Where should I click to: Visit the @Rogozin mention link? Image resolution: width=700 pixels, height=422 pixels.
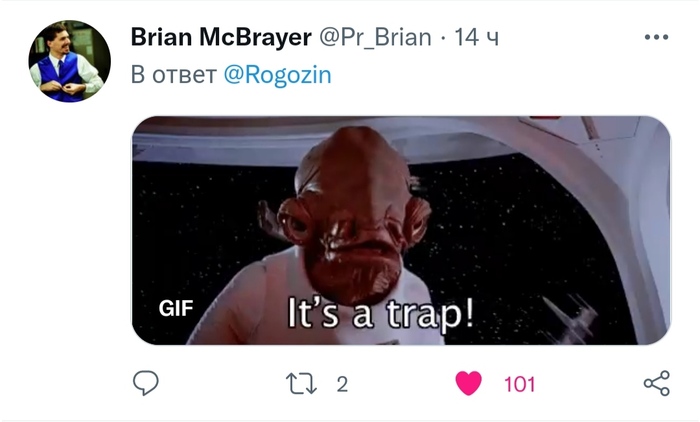point(277,75)
